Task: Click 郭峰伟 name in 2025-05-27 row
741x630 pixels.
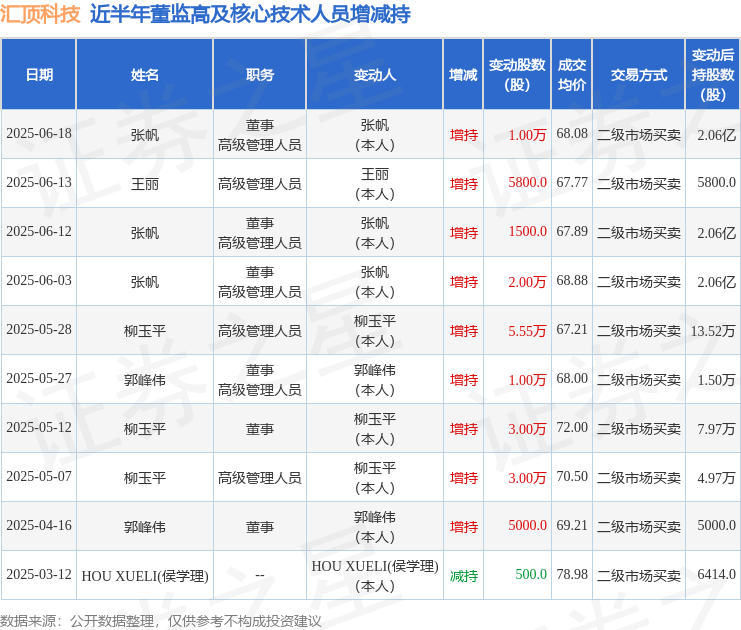Action: [145, 380]
